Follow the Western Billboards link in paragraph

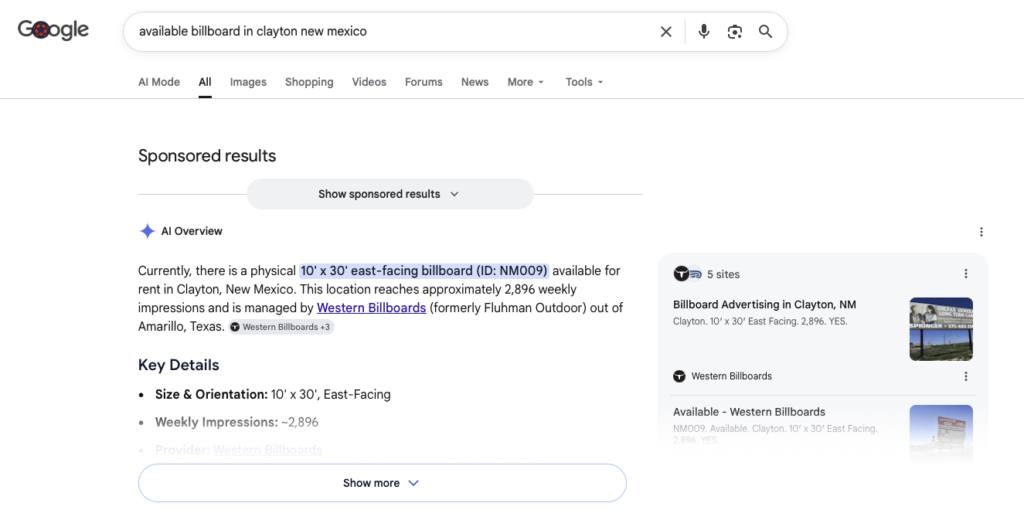tap(372, 308)
